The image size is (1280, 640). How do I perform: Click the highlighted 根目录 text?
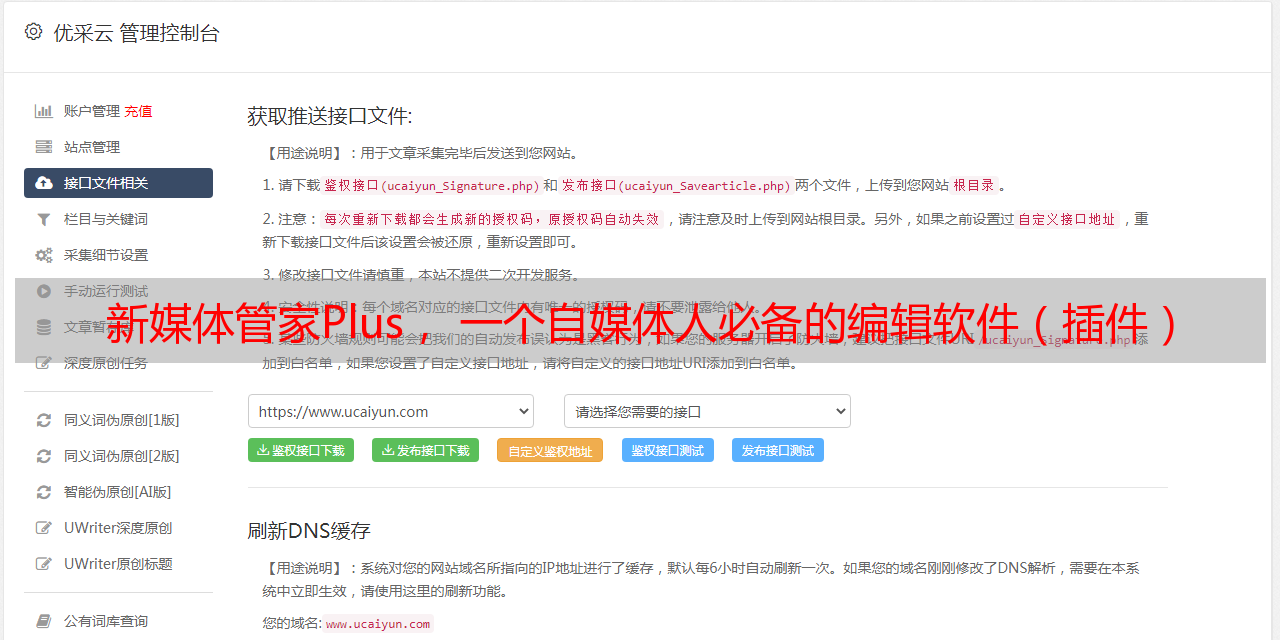974,185
